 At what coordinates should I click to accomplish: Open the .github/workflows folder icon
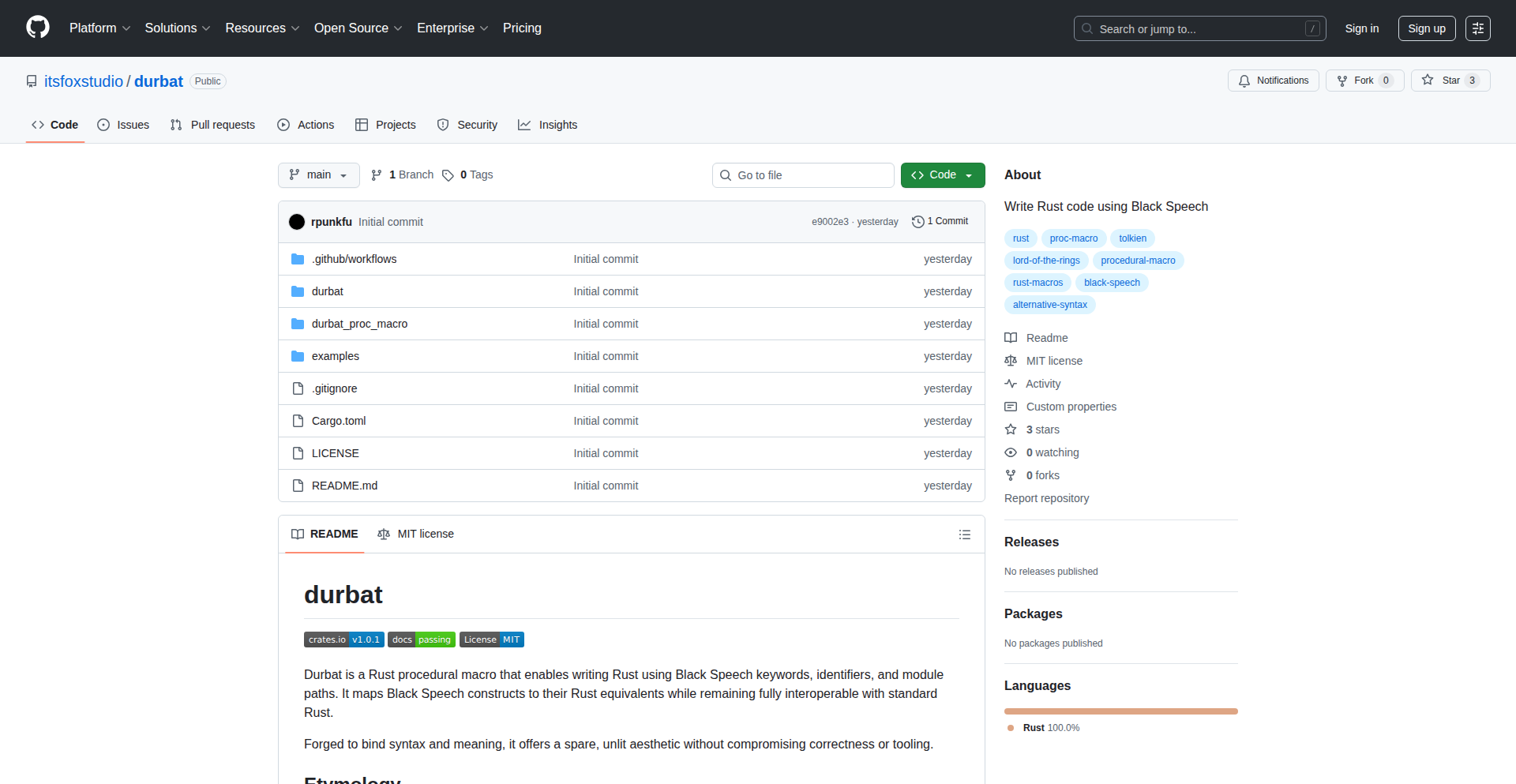tap(298, 258)
